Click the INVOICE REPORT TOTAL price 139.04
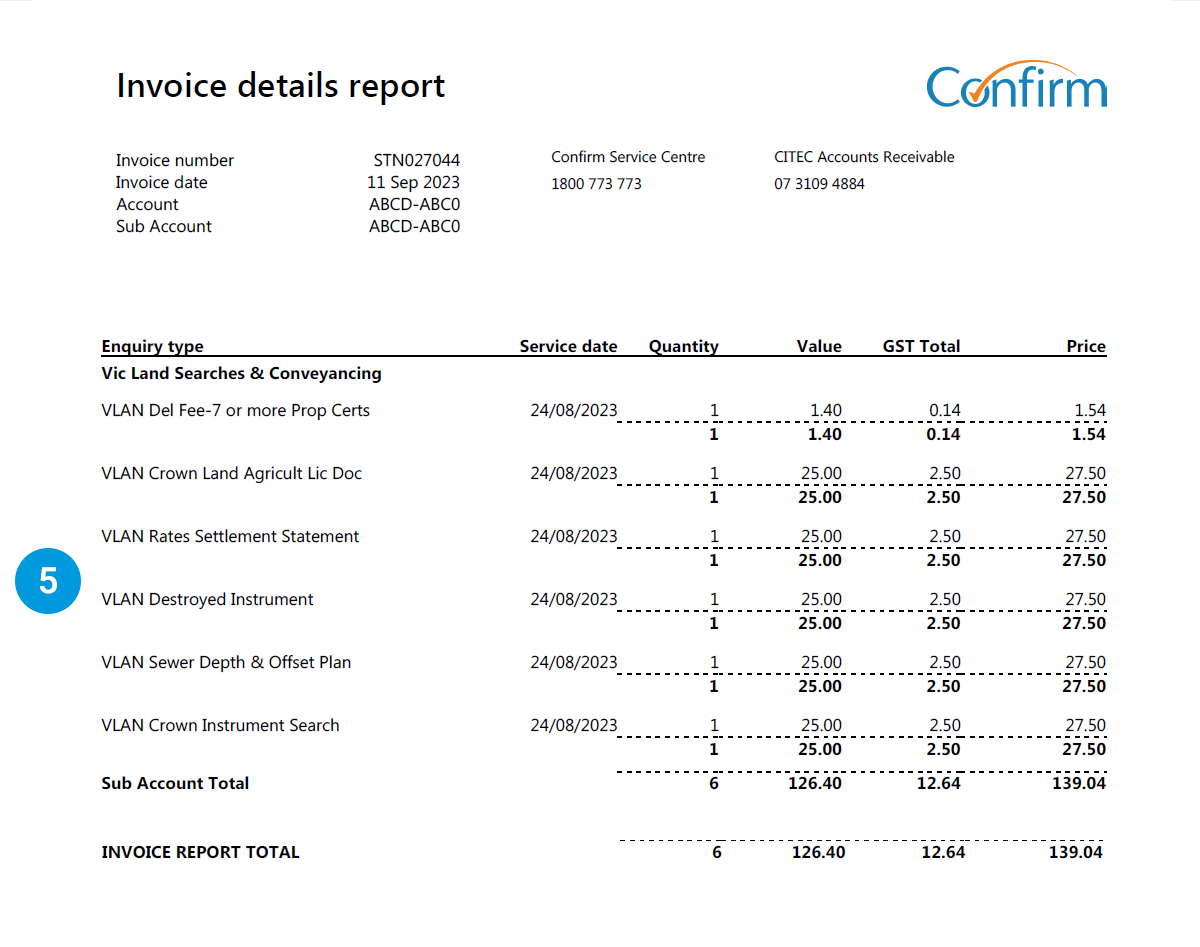This screenshot has width=1200, height=947. 1077,852
